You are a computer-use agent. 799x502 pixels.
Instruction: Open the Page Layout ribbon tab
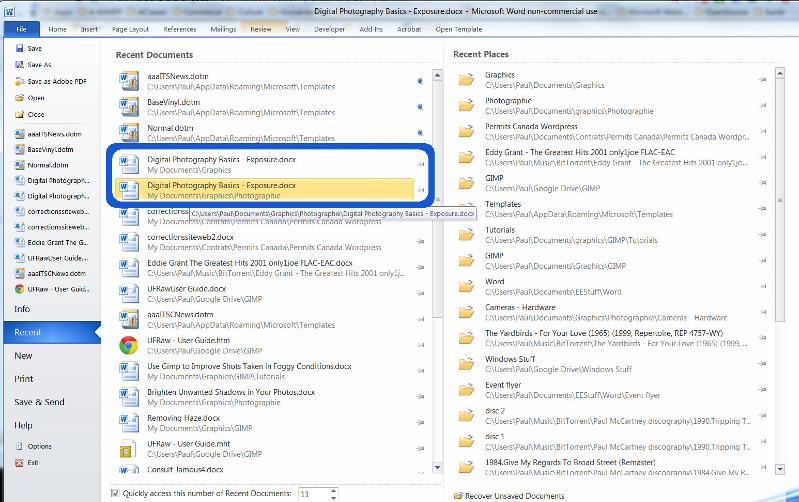[x=130, y=29]
